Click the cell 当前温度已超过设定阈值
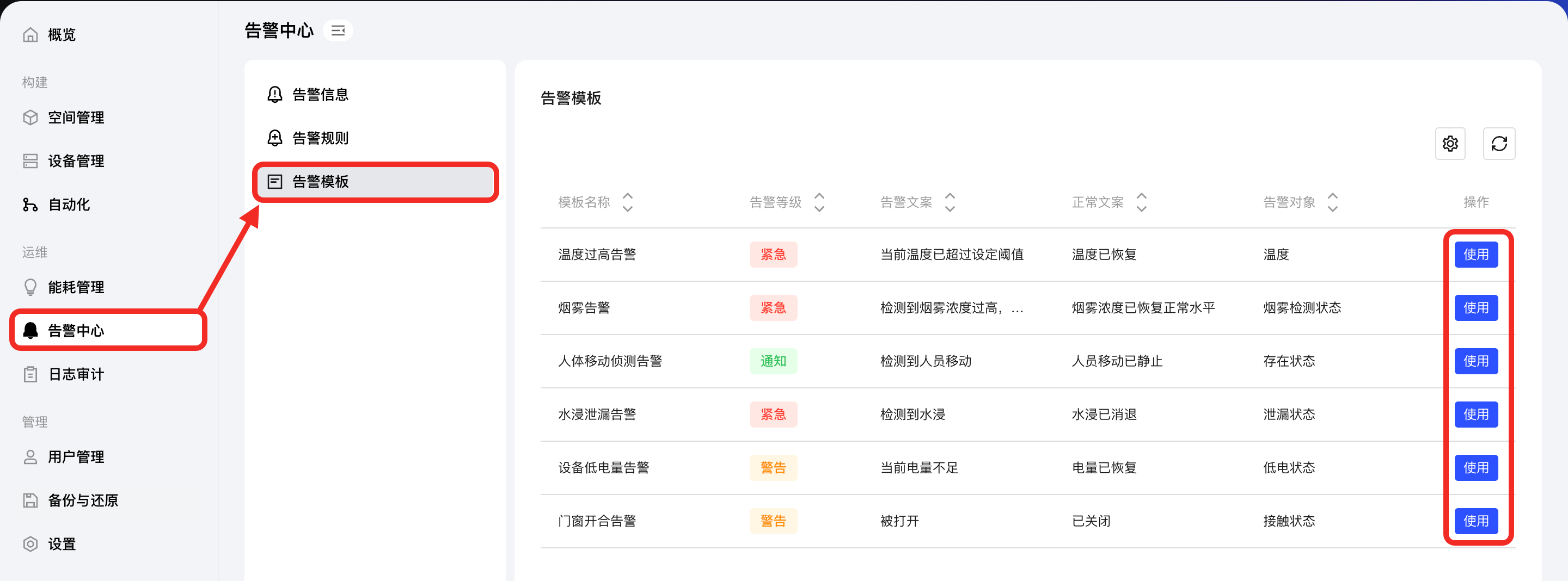1568x581 pixels. tap(952, 254)
